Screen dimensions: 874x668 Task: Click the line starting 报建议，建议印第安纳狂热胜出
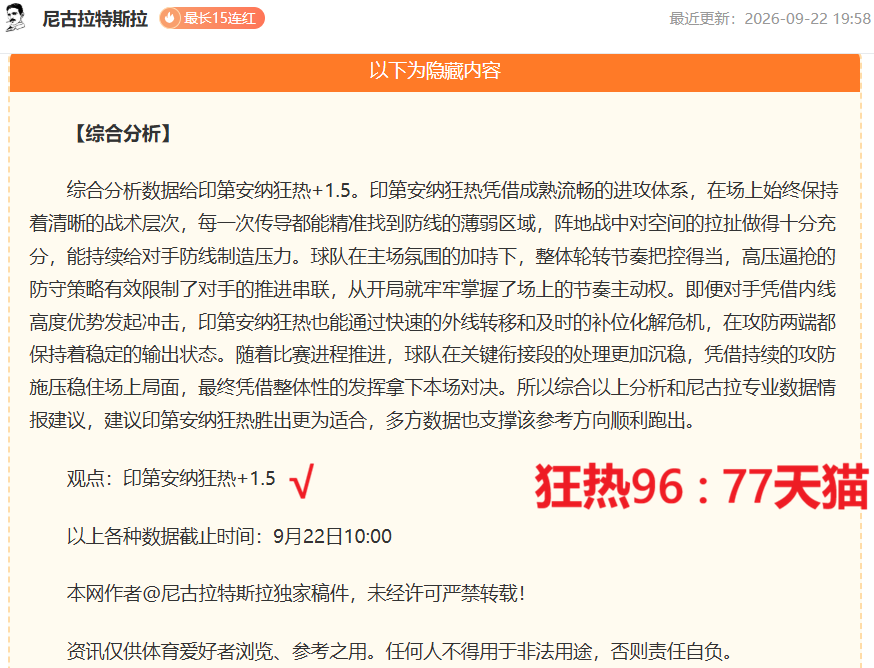(363, 420)
